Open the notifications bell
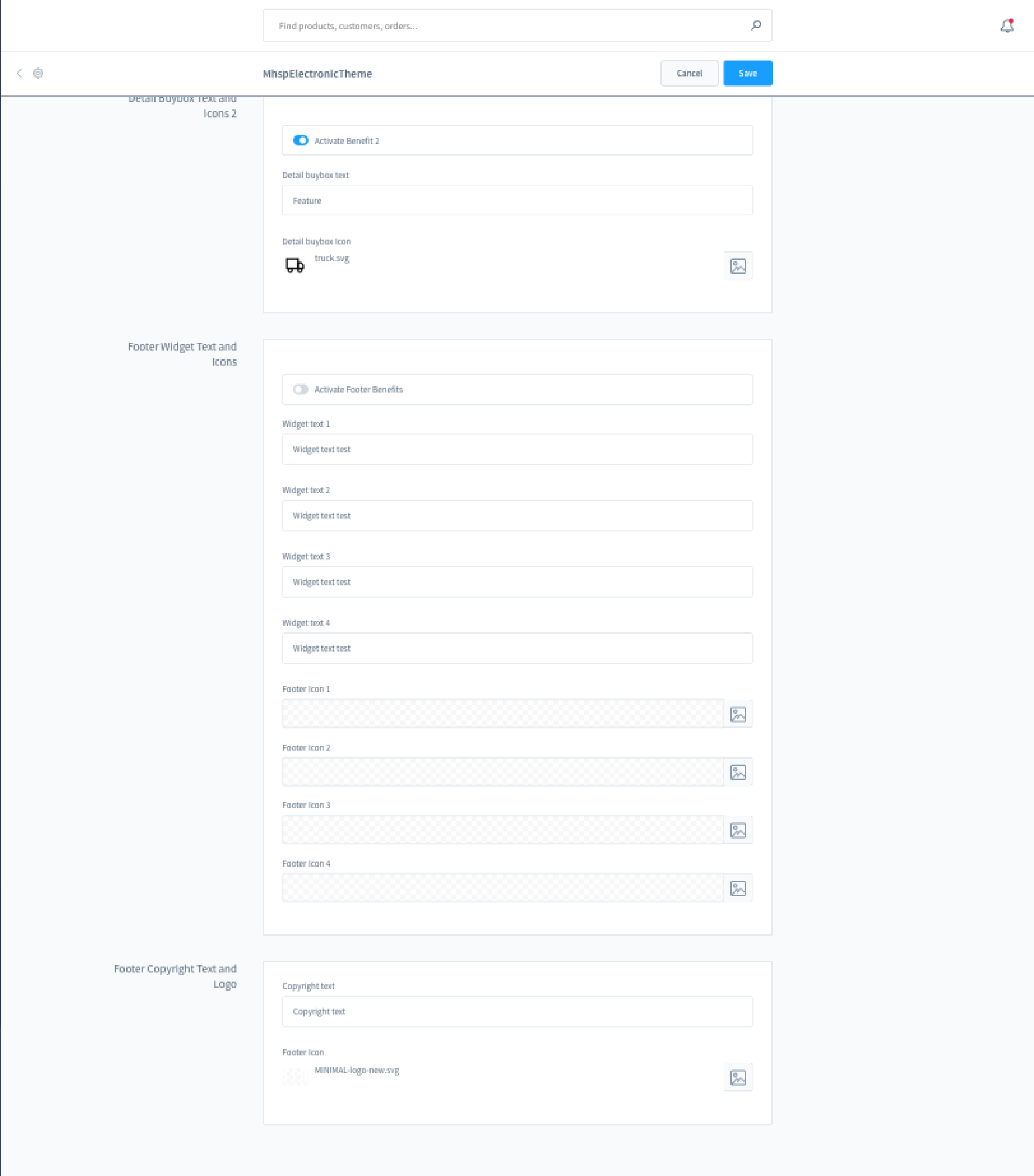 coord(1007,26)
